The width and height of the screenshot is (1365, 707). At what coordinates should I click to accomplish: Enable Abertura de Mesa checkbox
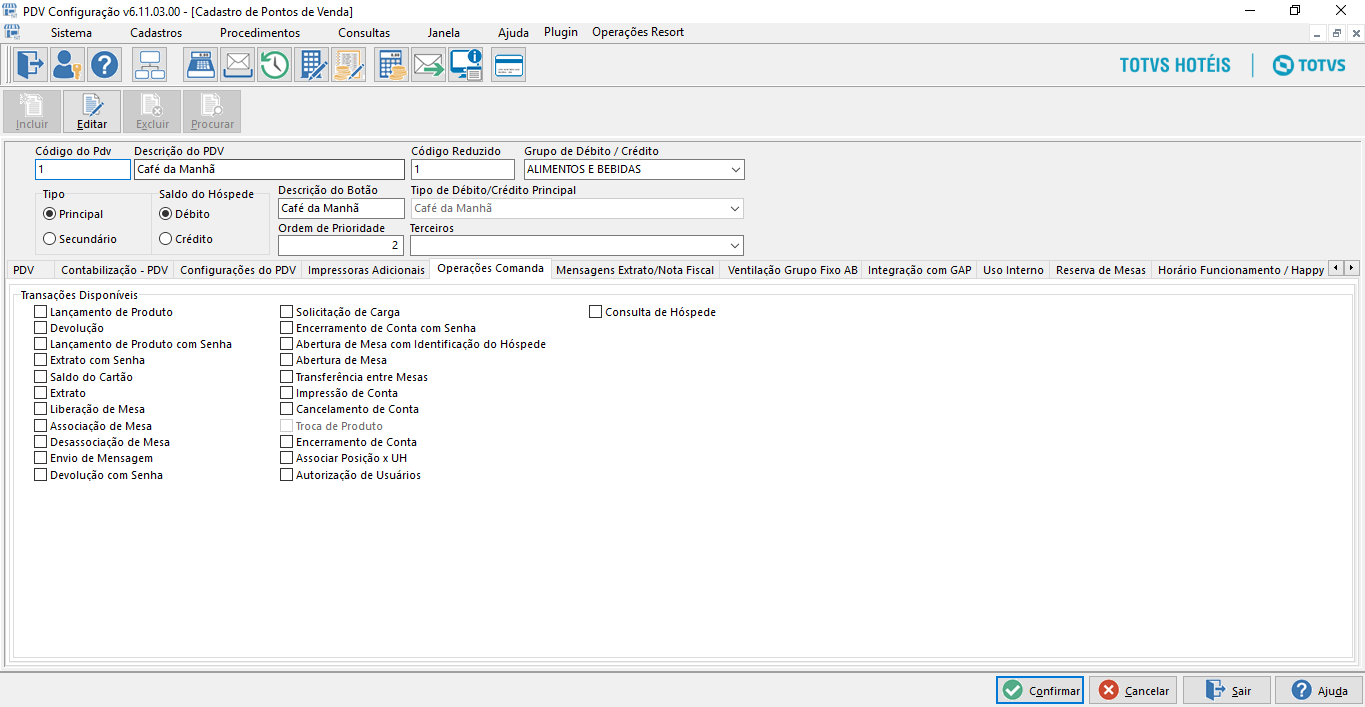[287, 360]
